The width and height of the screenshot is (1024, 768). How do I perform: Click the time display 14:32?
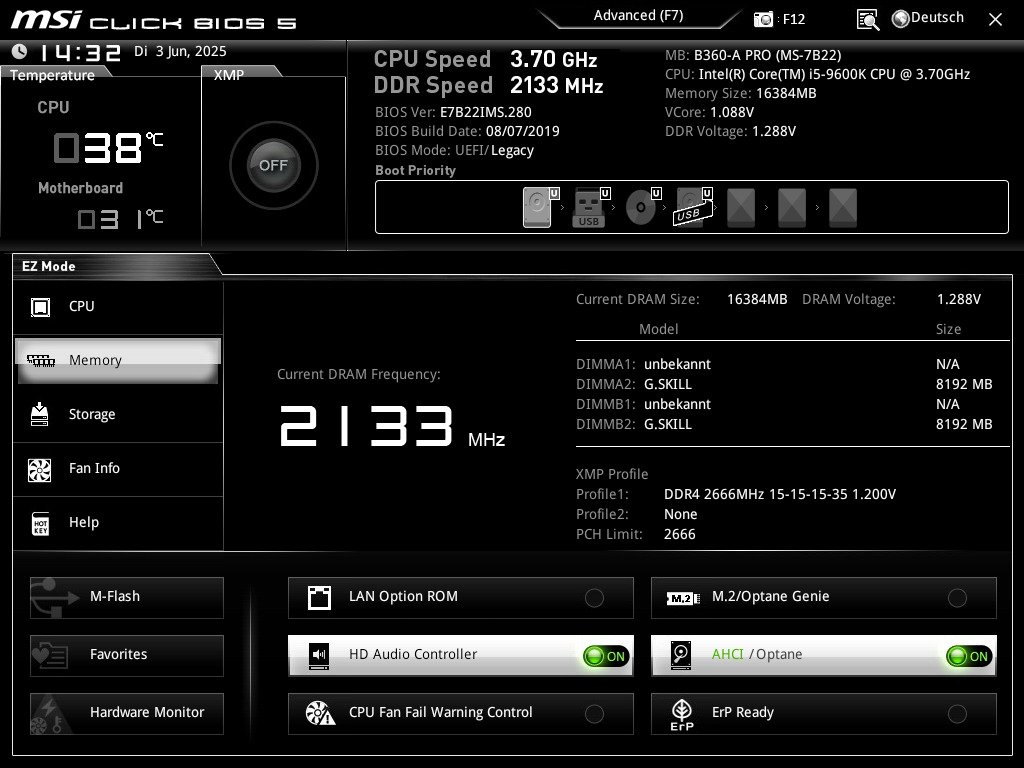(80, 52)
